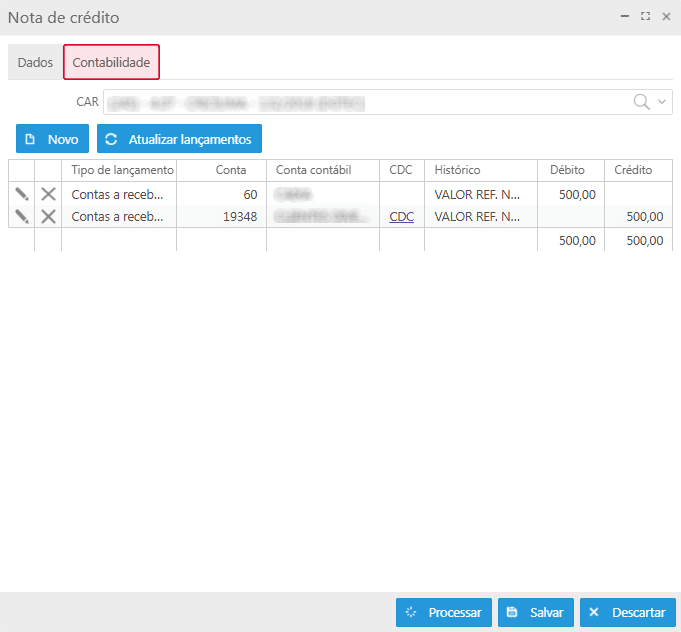The image size is (681, 632).
Task: Expand the CAR dropdown arrow
Action: click(x=662, y=102)
